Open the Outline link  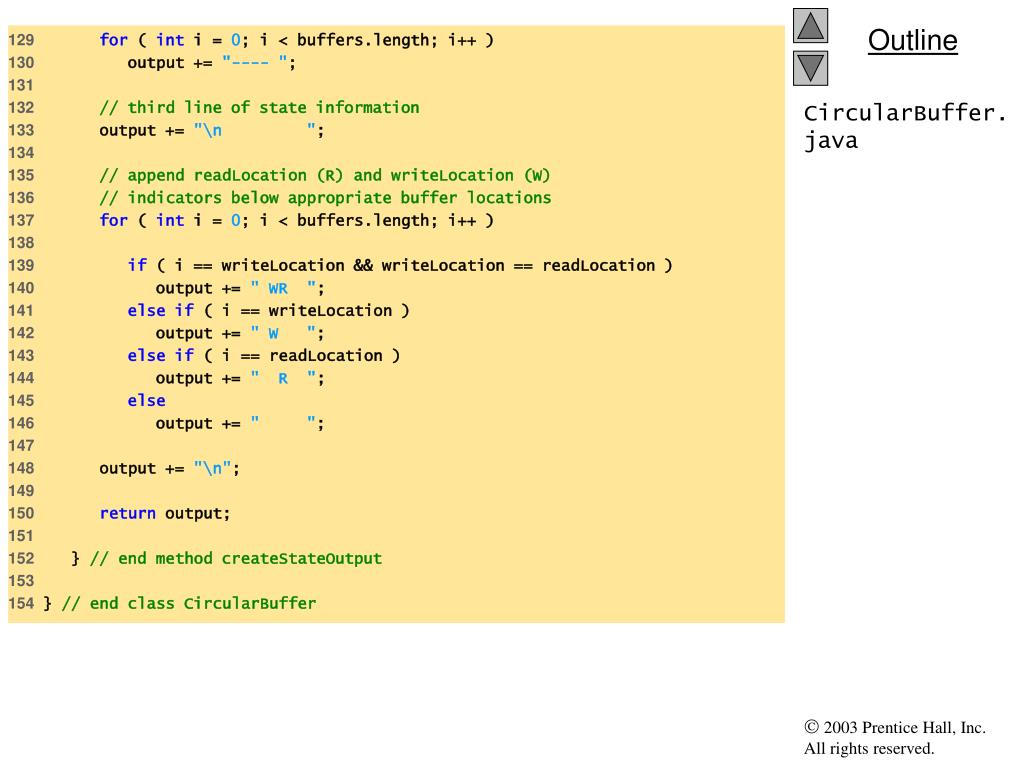coord(912,40)
